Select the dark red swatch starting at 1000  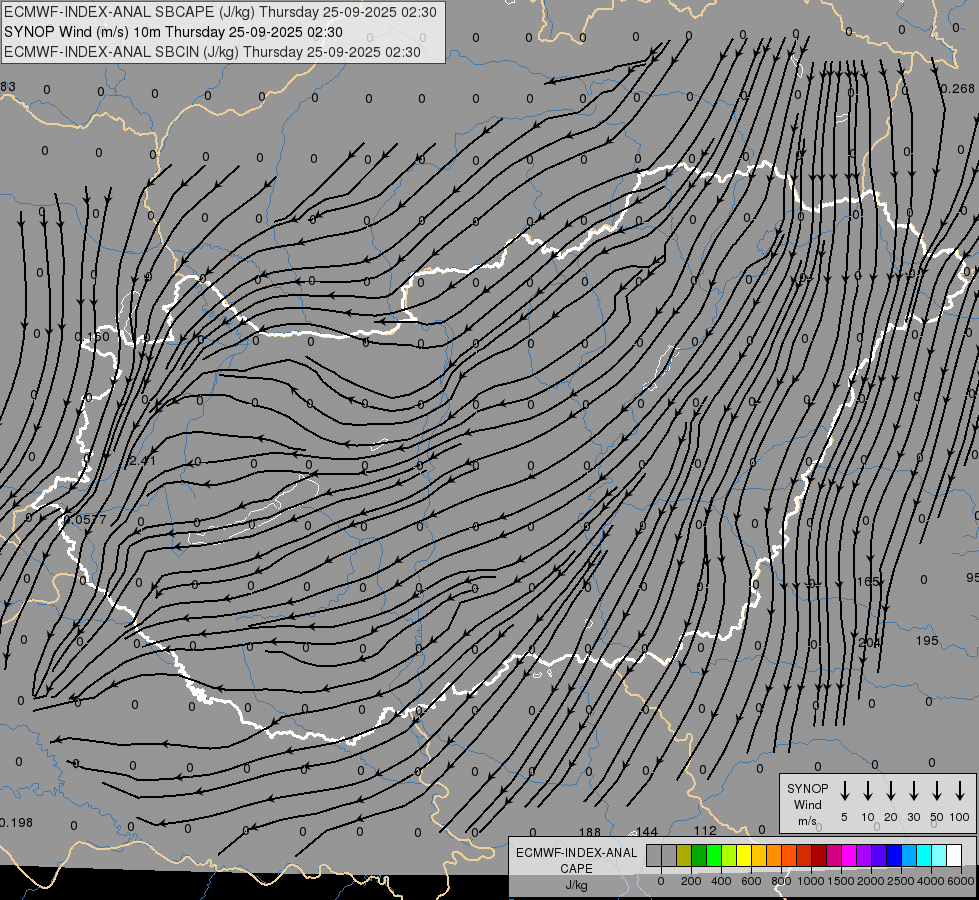point(819,855)
